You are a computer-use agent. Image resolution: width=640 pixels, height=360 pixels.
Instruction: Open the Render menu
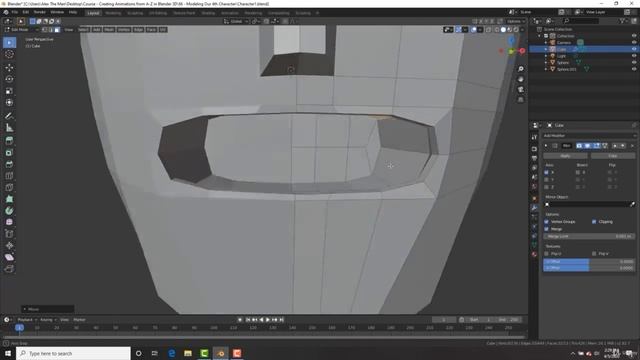(x=40, y=12)
